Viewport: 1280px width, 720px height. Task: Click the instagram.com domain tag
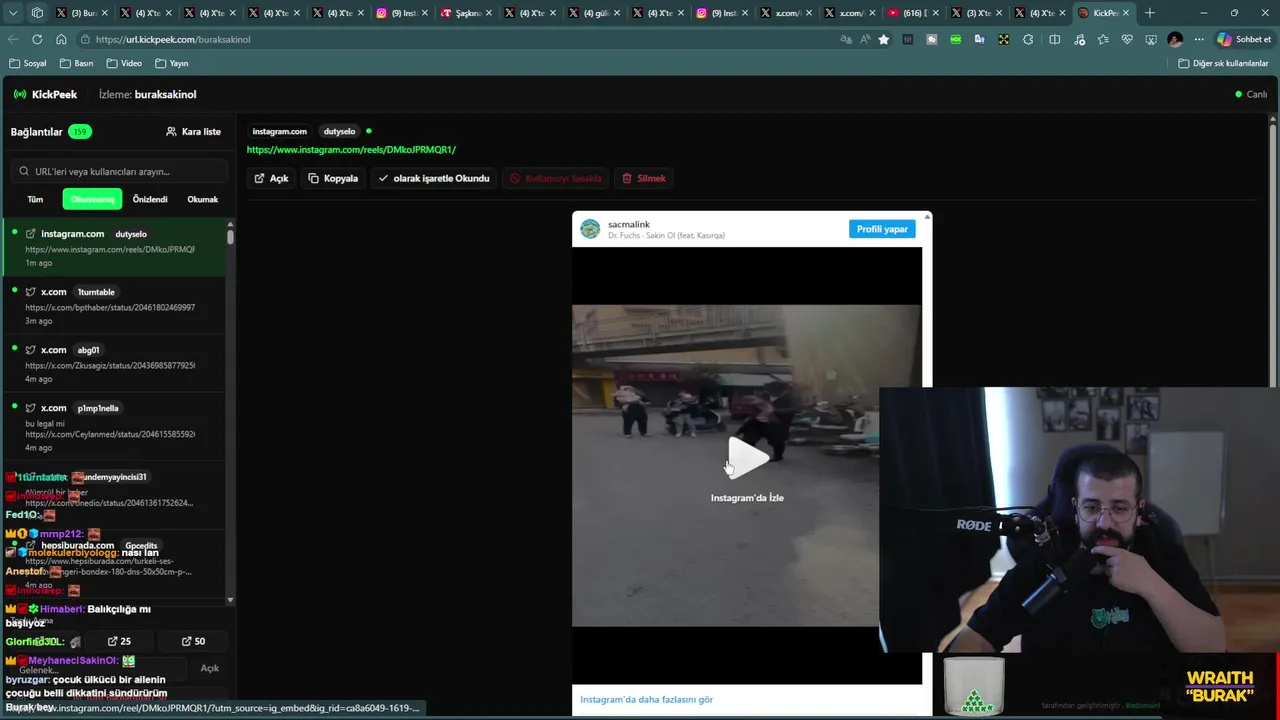point(279,131)
